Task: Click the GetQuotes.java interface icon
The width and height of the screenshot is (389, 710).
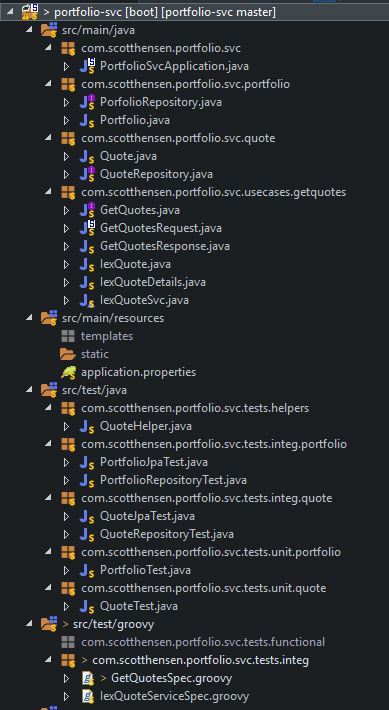Action: [x=87, y=210]
